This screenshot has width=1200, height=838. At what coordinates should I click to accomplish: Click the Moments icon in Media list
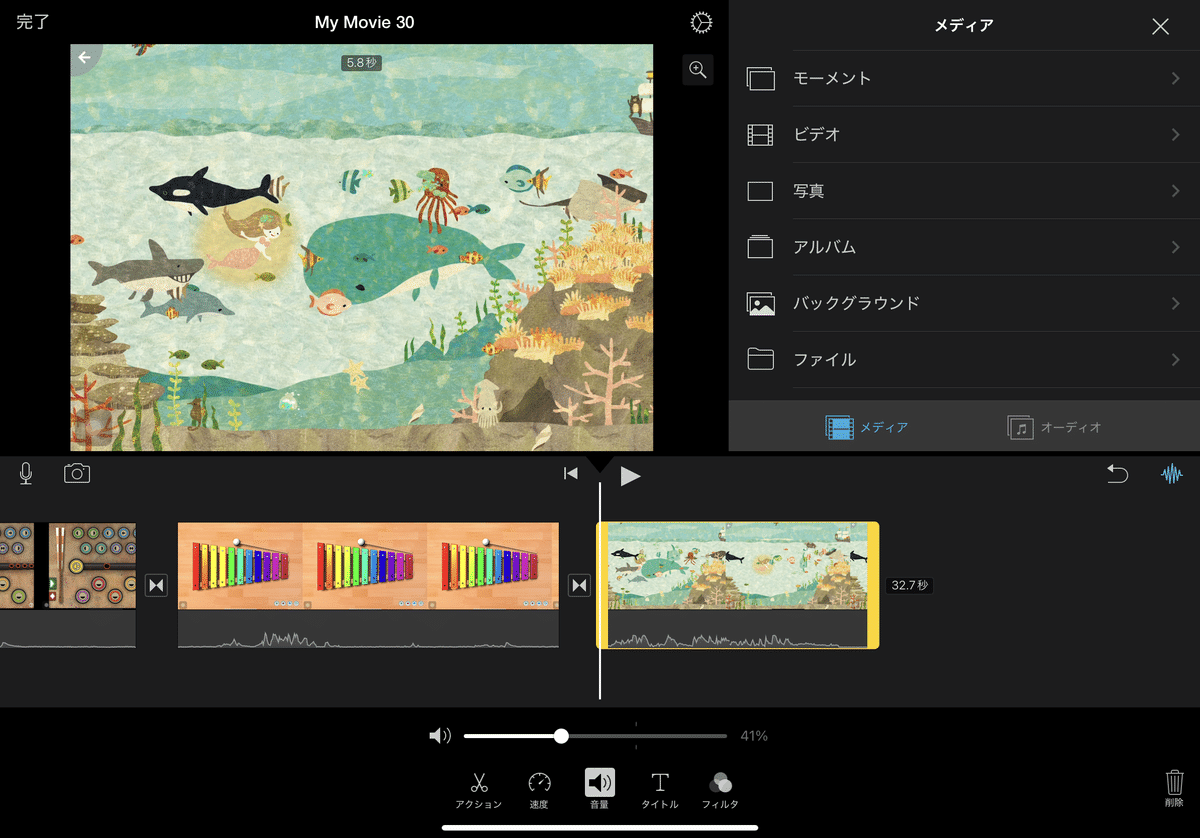click(x=761, y=79)
